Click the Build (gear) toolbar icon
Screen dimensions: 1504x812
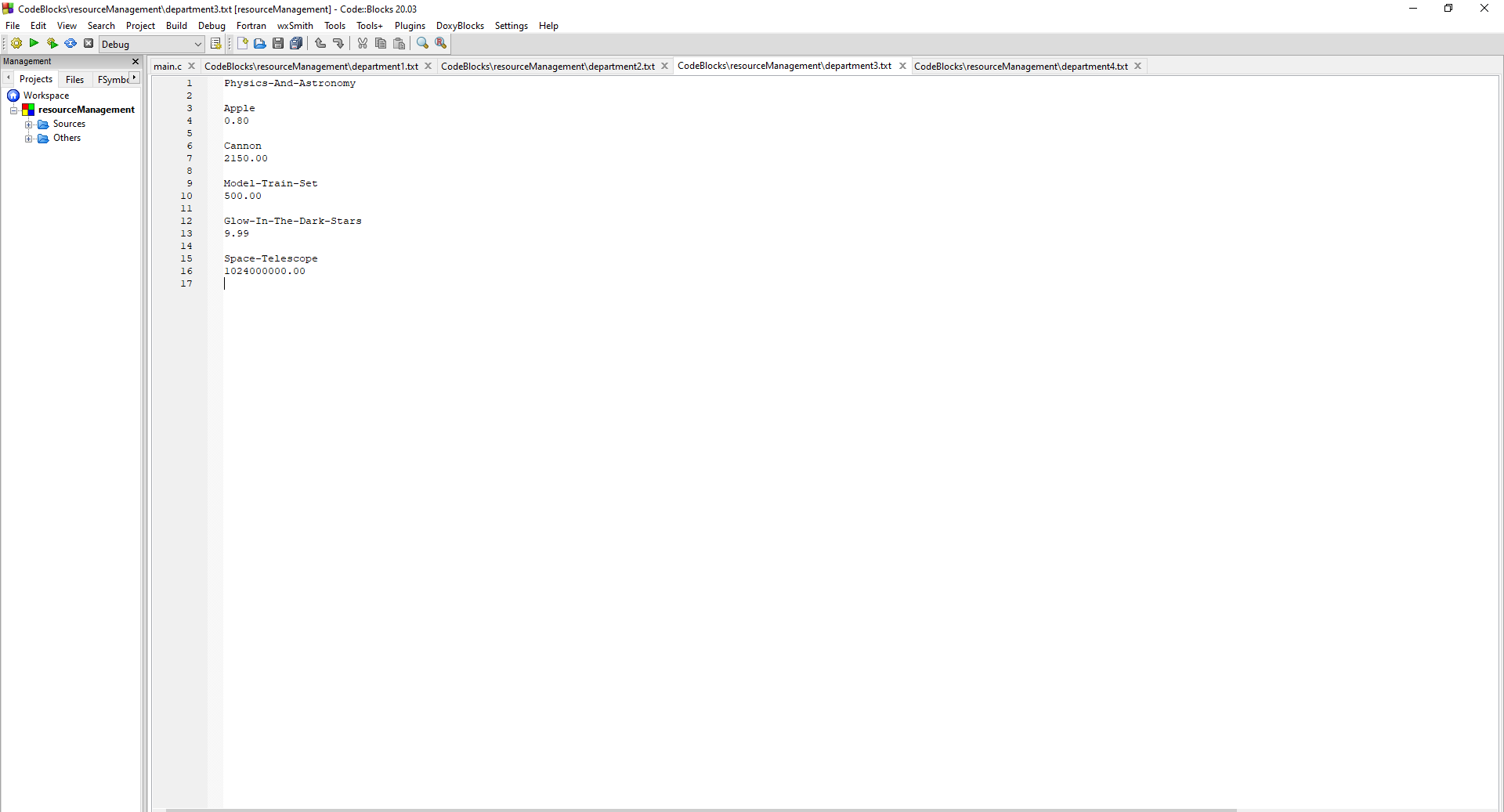pyautogui.click(x=16, y=43)
